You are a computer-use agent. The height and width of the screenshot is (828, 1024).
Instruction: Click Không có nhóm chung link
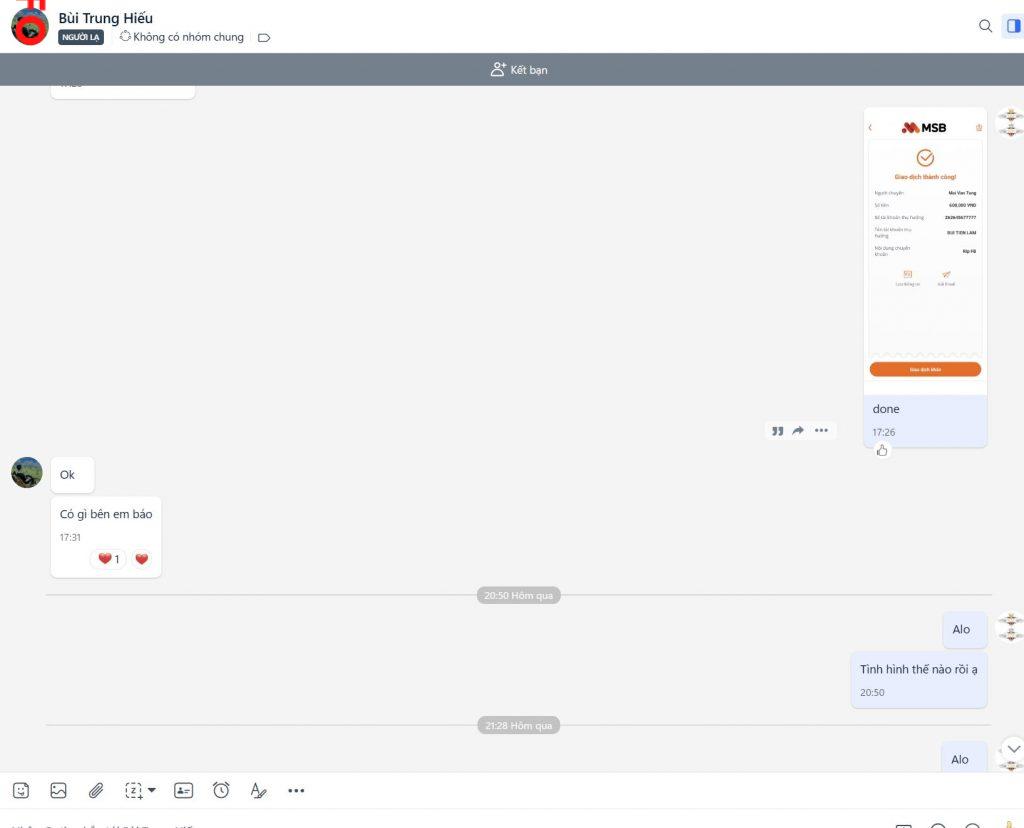[x=181, y=37]
